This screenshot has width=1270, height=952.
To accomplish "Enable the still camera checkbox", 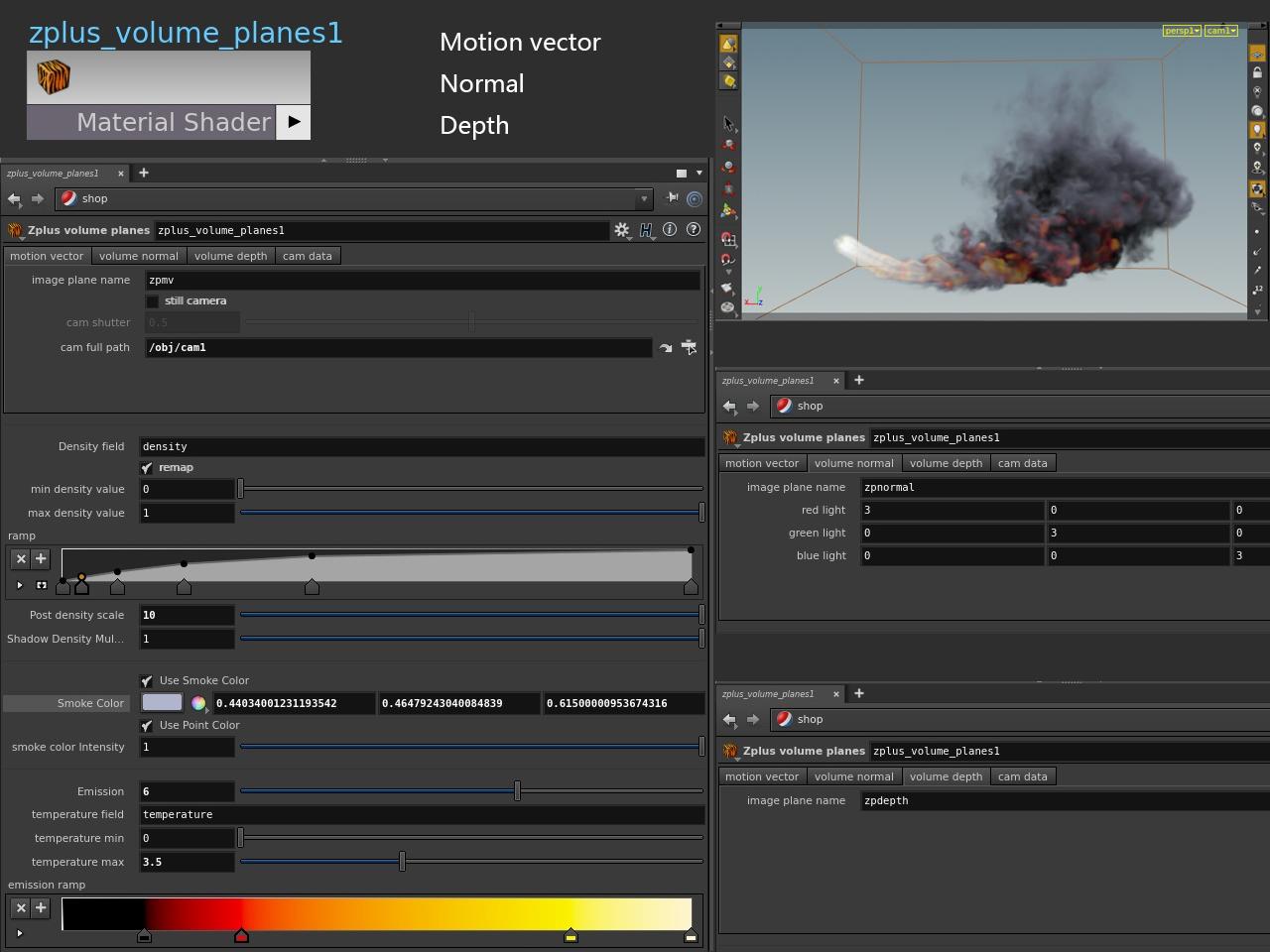I will (152, 301).
